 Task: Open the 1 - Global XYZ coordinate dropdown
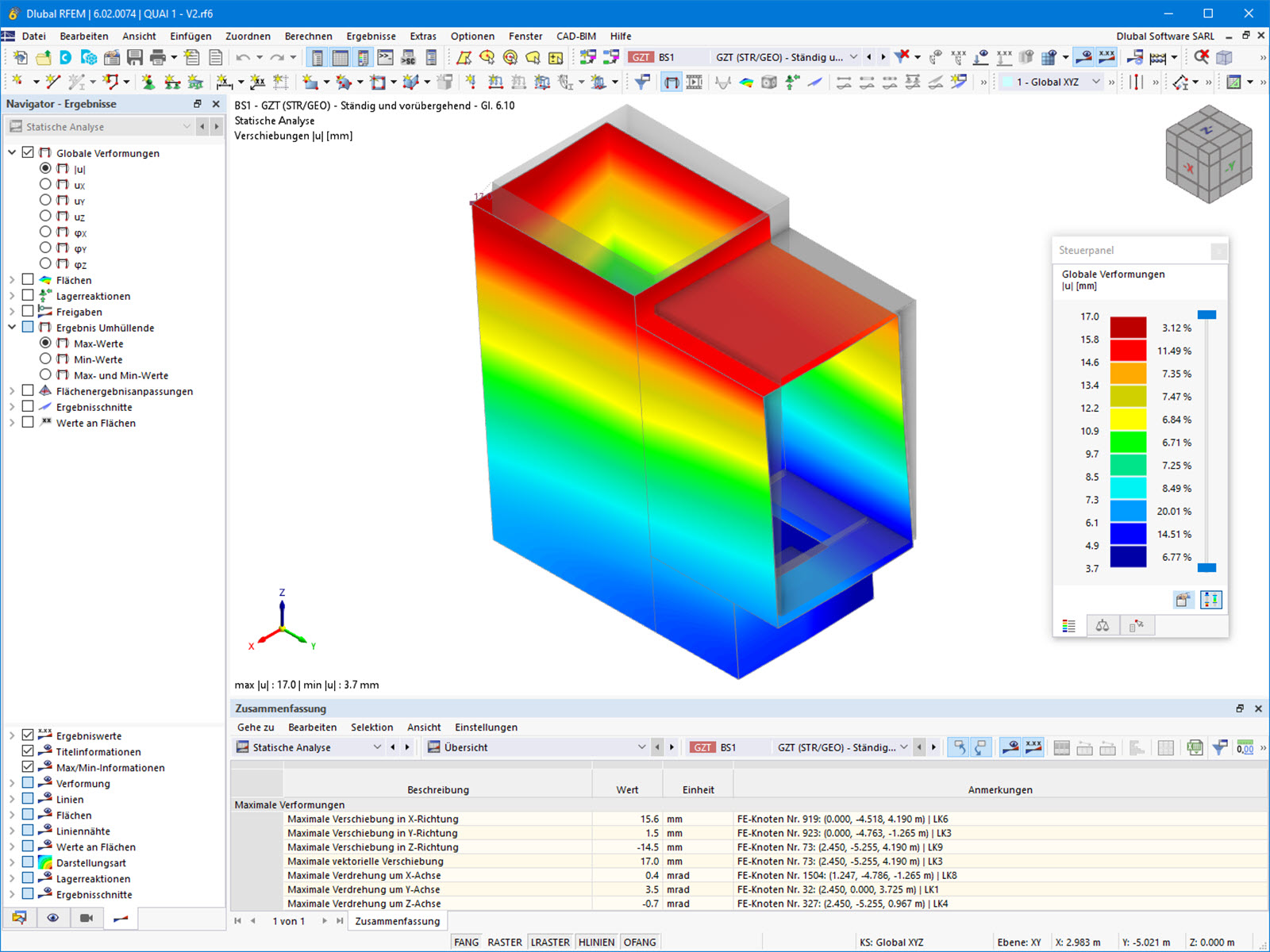coord(1096,82)
